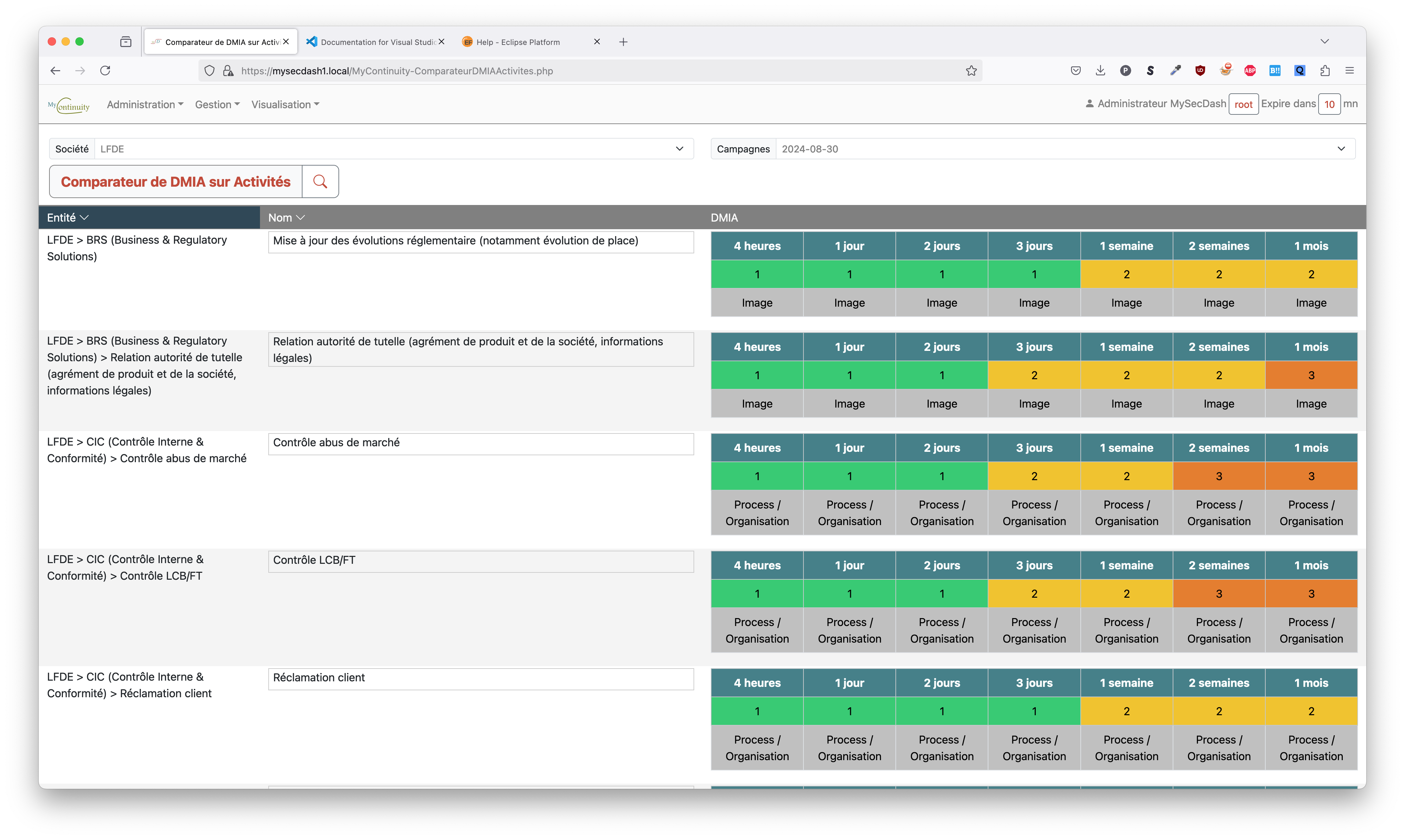Open a new tab with the plus icon
The height and width of the screenshot is (840, 1405).
[x=623, y=42]
